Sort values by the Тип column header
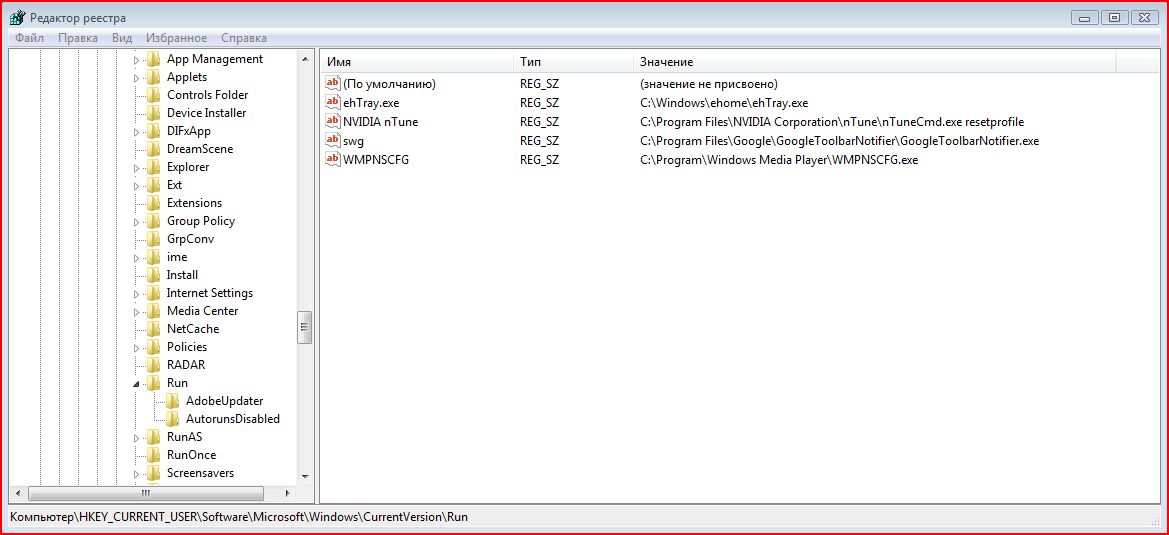The height and width of the screenshot is (535, 1169). pyautogui.click(x=573, y=62)
